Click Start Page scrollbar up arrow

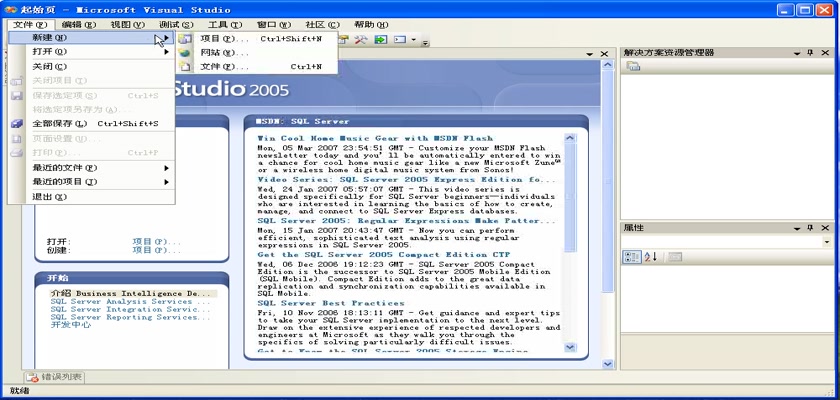[608, 65]
